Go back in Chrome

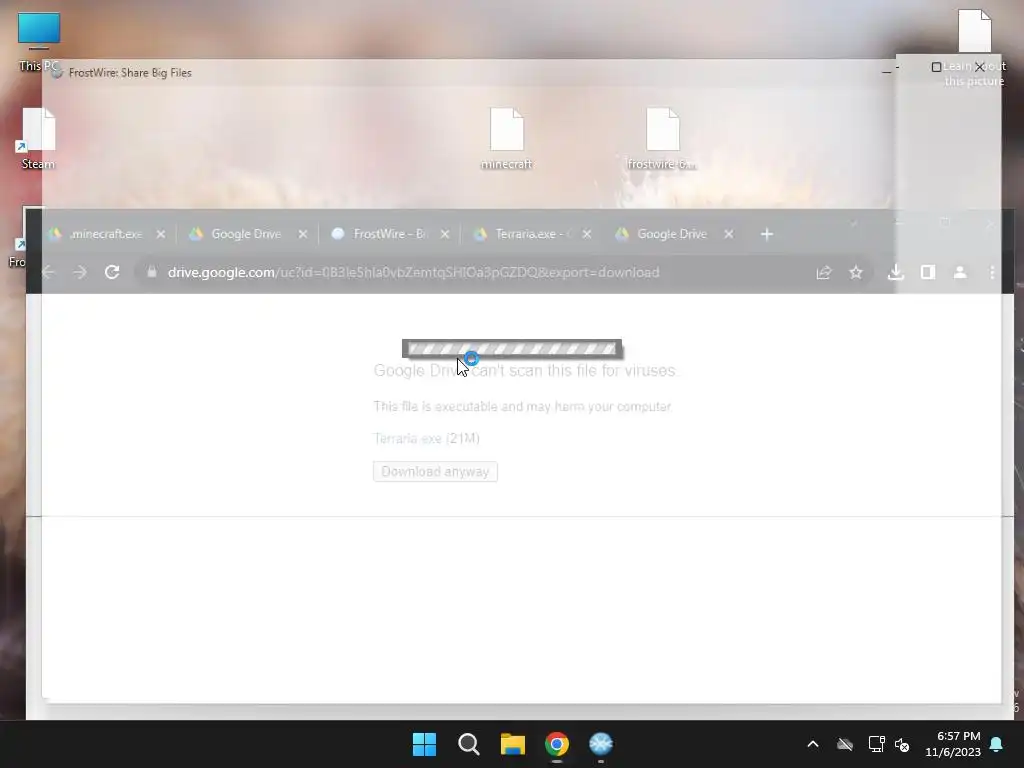tap(48, 272)
